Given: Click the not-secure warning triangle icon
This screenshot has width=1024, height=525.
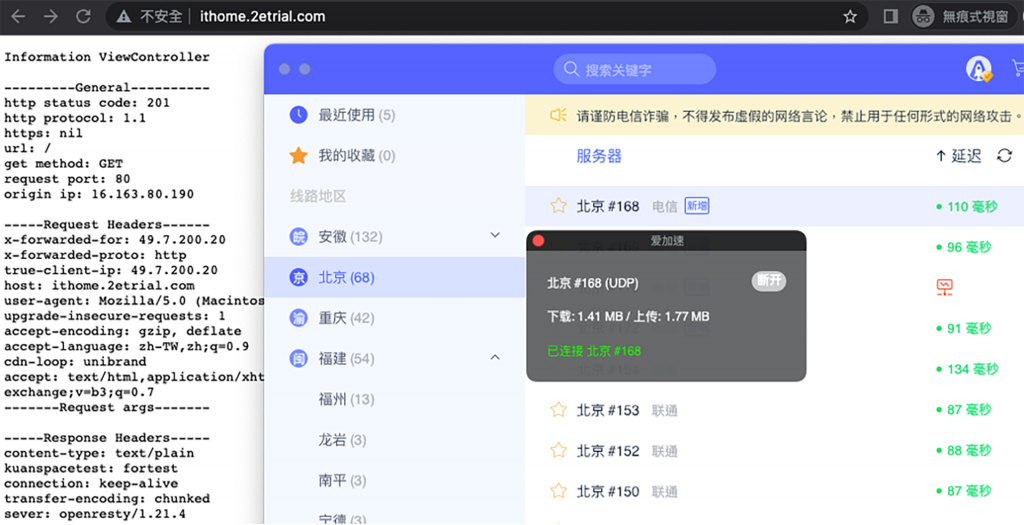Looking at the screenshot, I should tap(123, 17).
